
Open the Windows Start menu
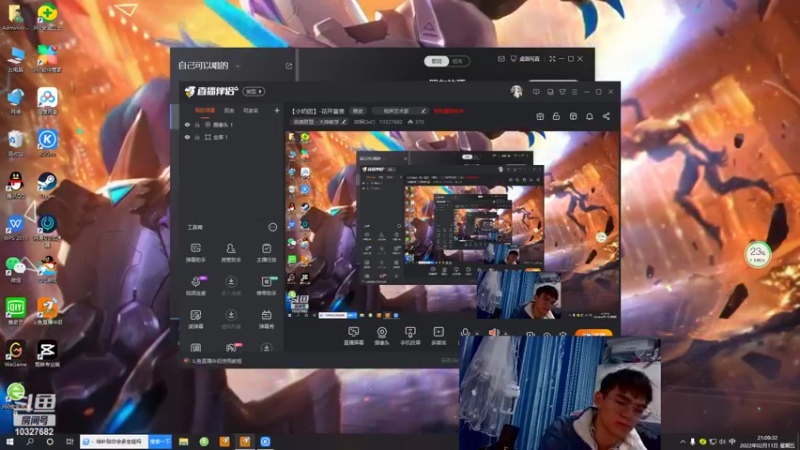pos(9,441)
